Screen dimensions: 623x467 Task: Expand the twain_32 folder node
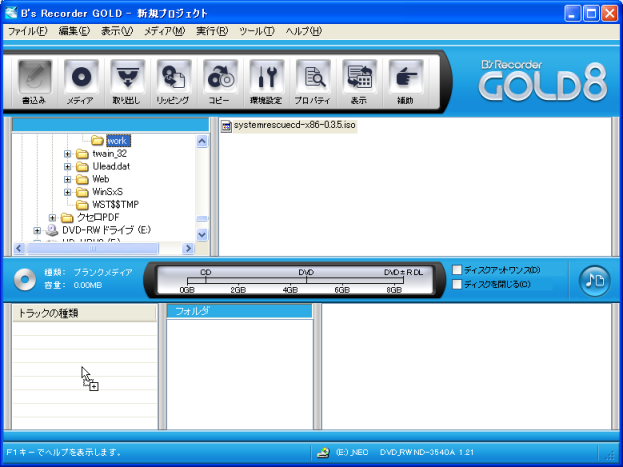click(x=68, y=153)
